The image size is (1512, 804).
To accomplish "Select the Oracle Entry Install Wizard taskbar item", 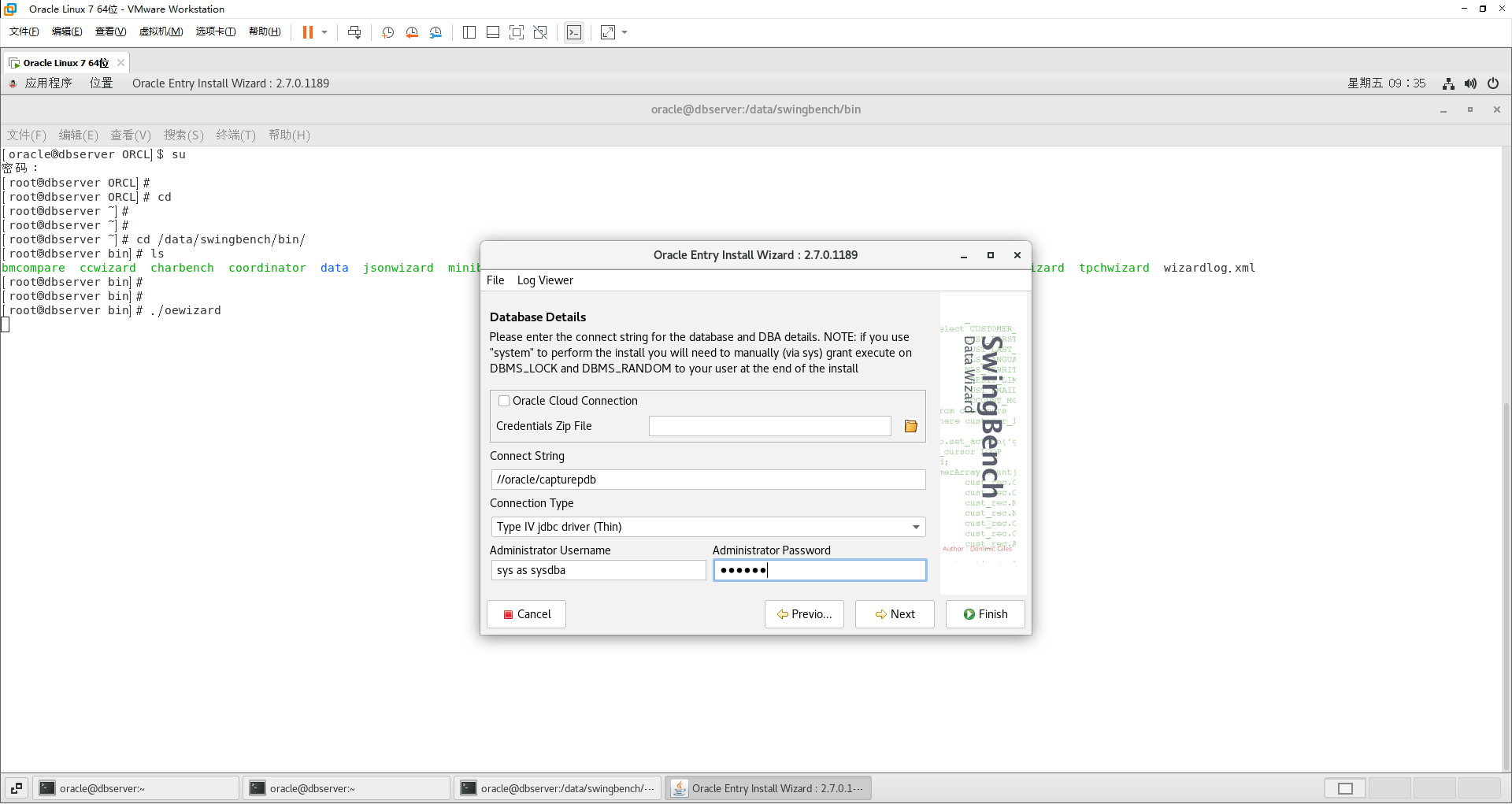I will 769,788.
